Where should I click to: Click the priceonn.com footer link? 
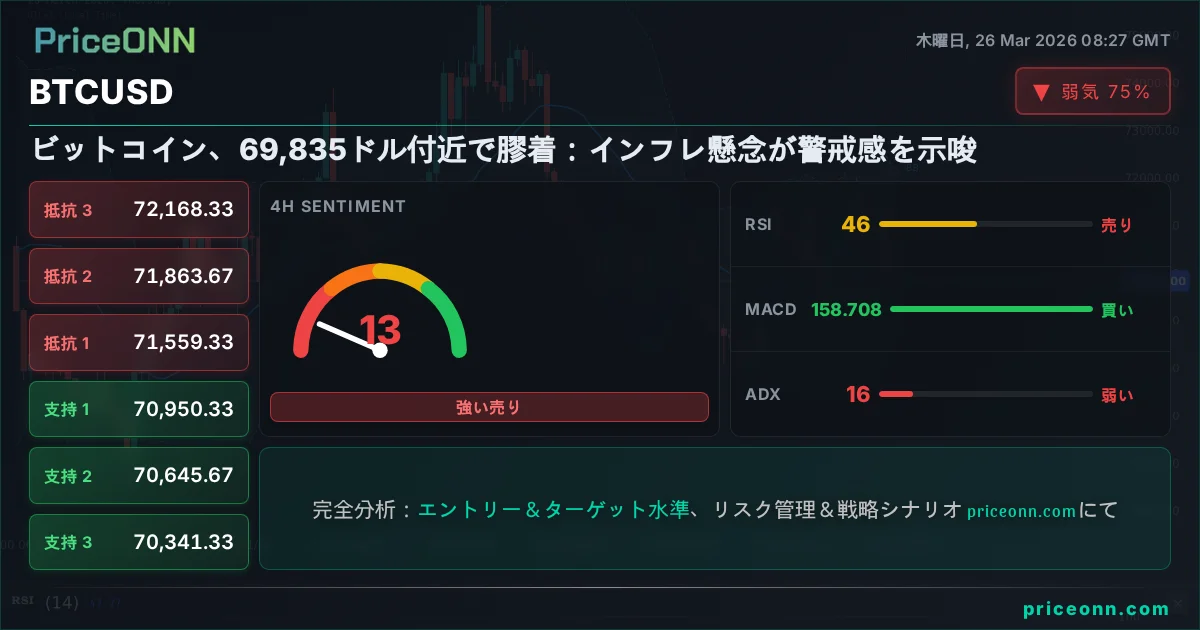tap(1096, 608)
